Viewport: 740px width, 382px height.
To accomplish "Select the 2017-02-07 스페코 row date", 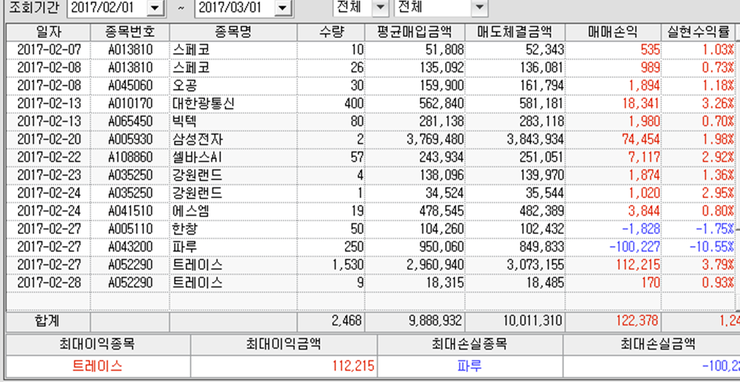I will [49, 50].
